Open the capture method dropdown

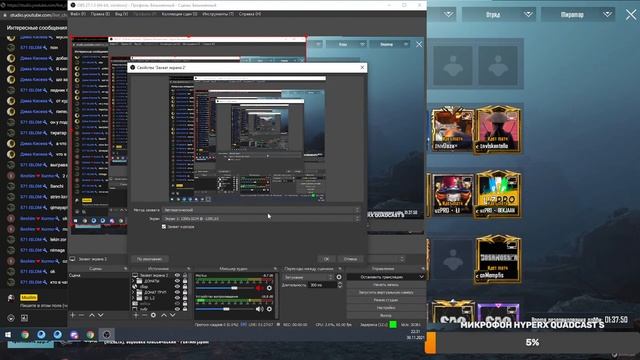click(261, 210)
